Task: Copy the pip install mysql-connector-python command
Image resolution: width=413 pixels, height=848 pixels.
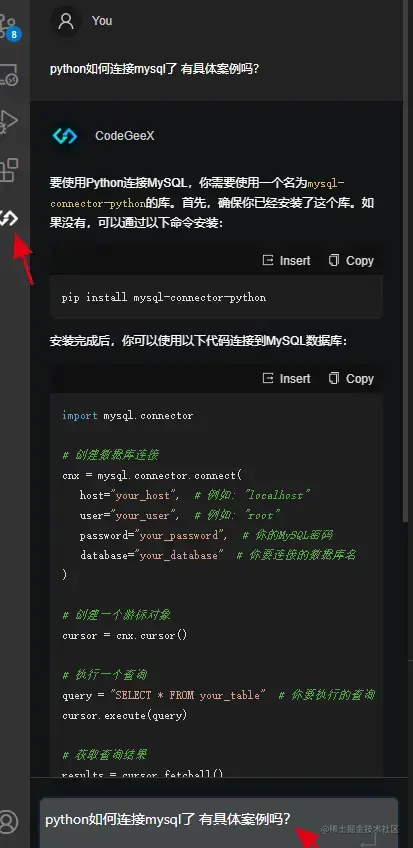Action: click(351, 261)
